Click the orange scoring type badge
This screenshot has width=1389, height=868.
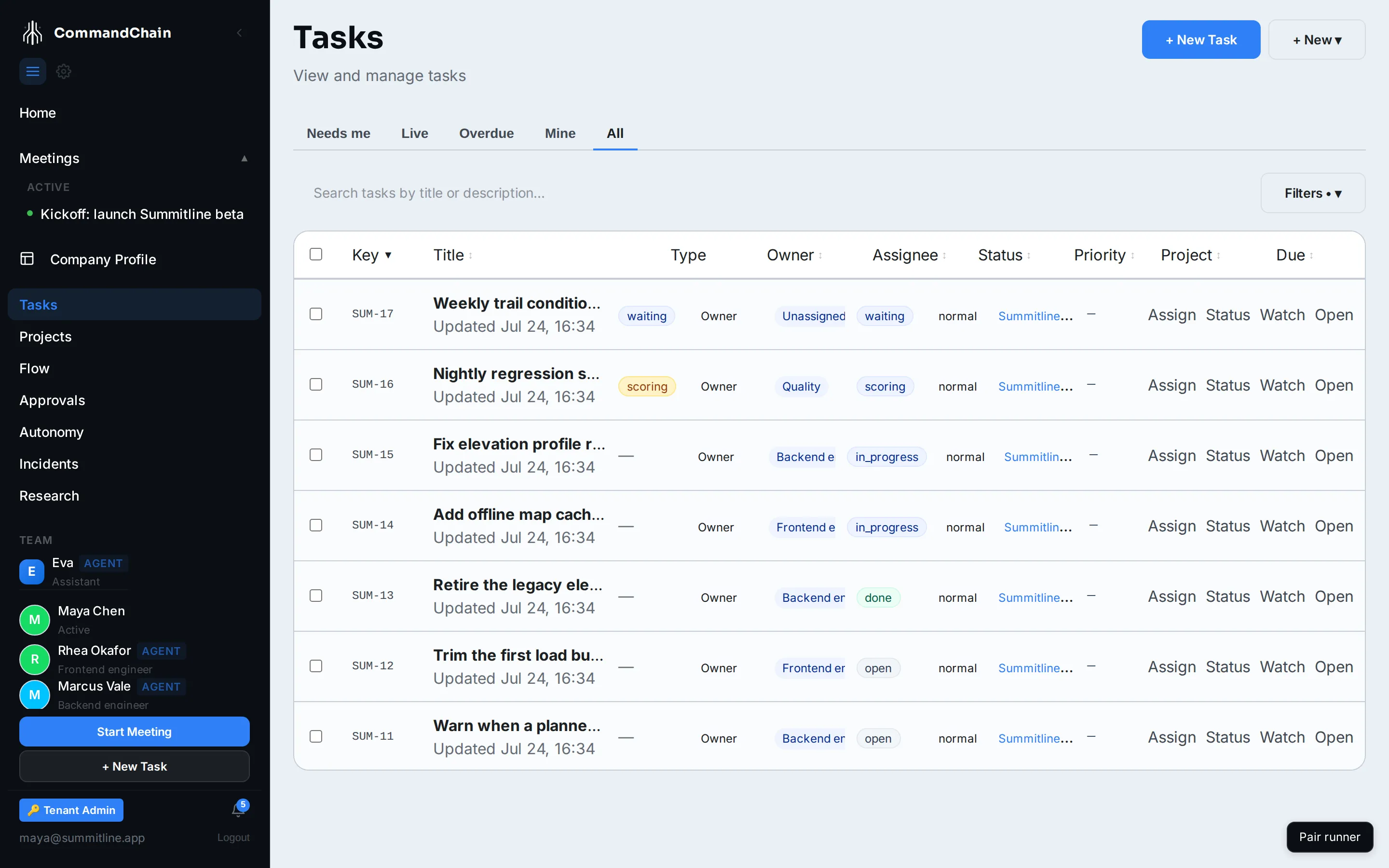[x=647, y=386]
